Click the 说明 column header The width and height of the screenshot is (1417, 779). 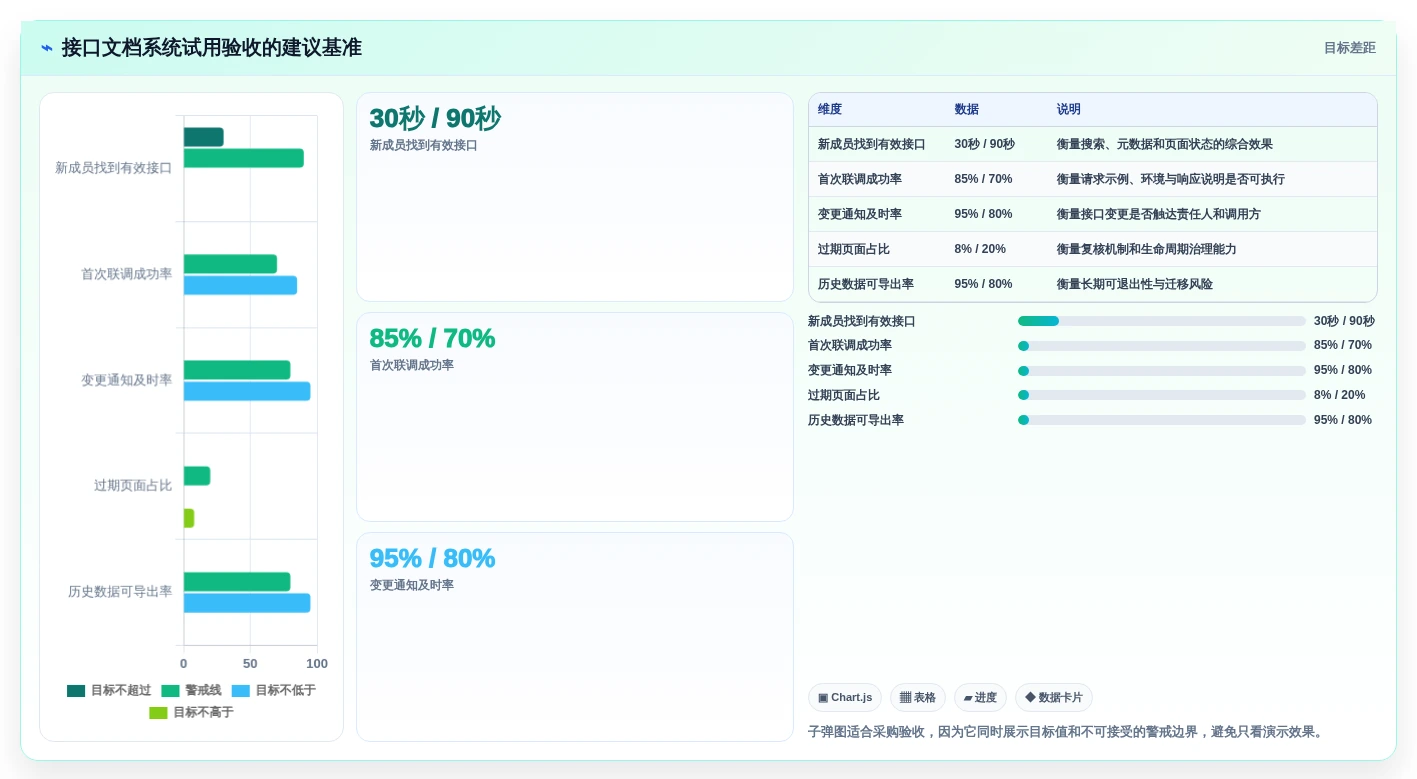(x=1069, y=110)
